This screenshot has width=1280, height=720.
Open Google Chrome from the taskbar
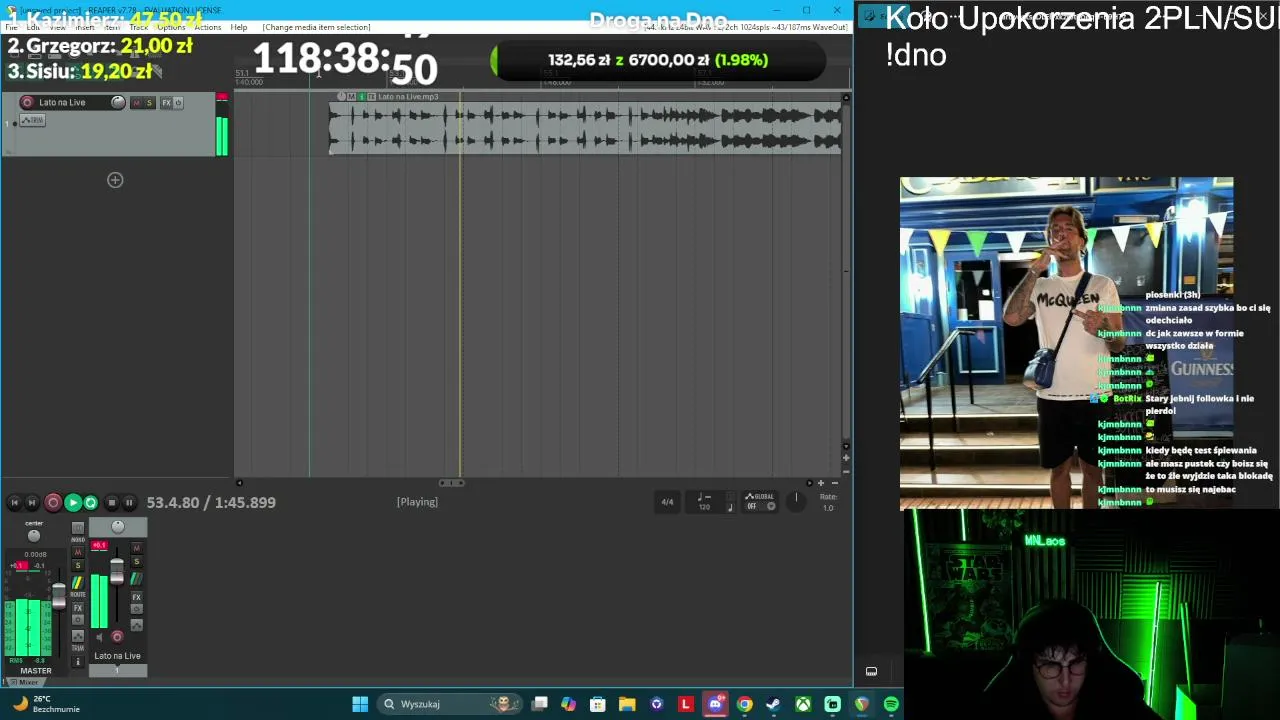(744, 704)
